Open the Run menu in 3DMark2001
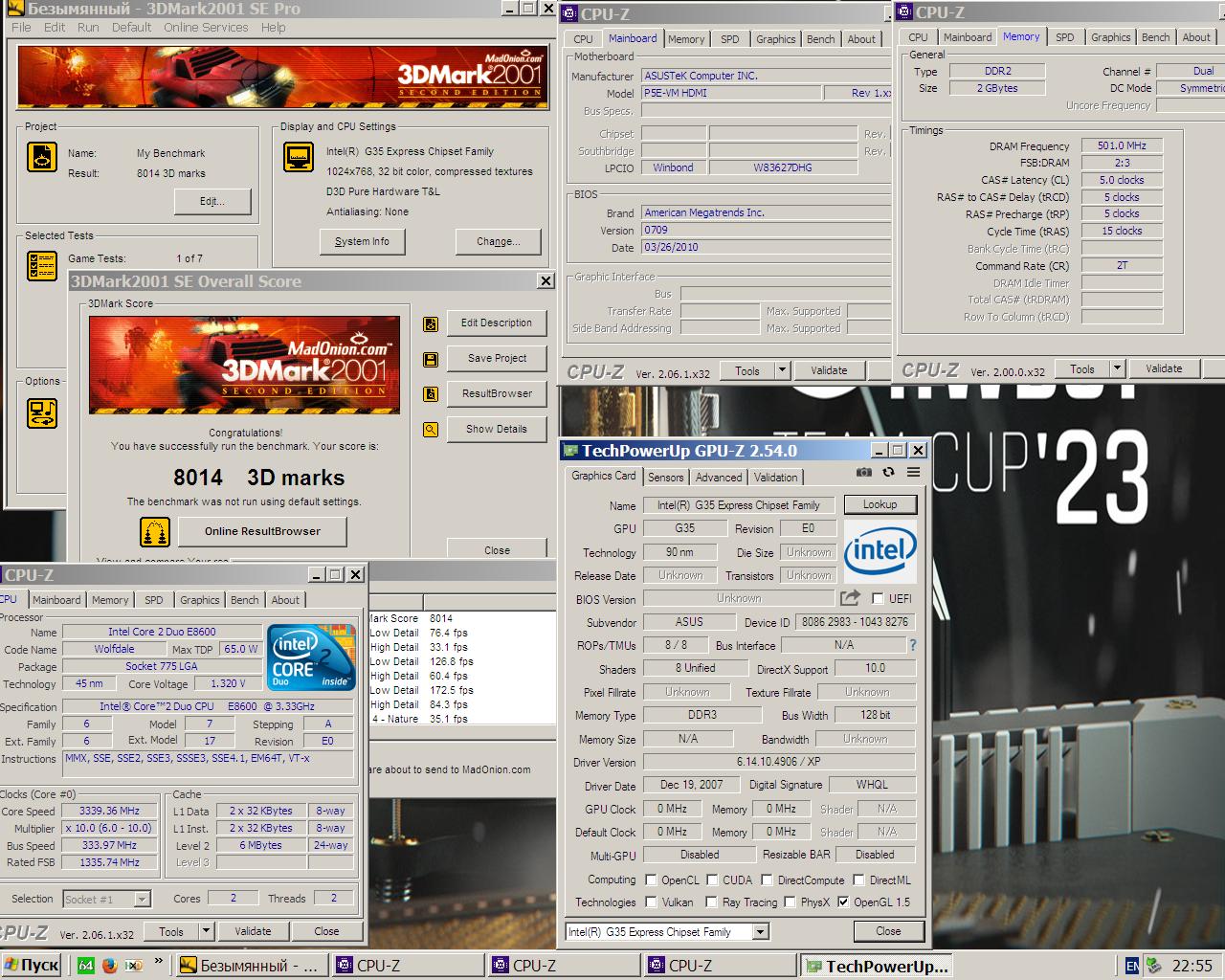1225x980 pixels. tap(88, 27)
